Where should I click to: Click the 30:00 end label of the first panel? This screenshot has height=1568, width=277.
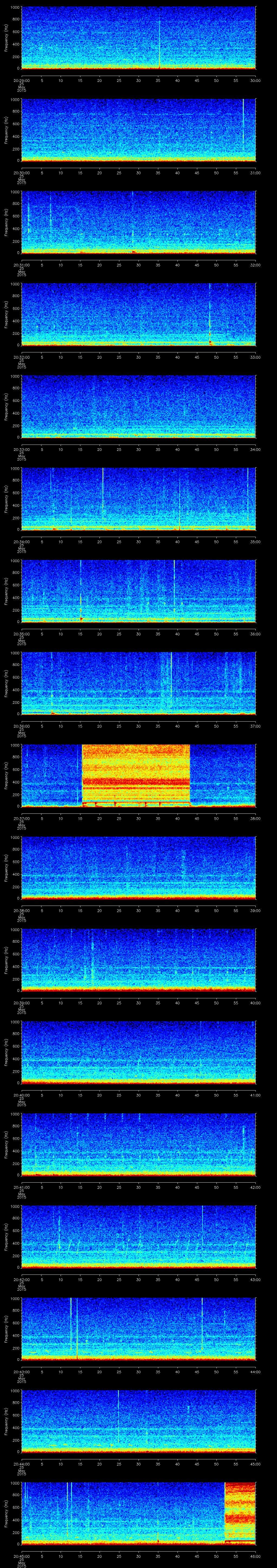pos(255,80)
